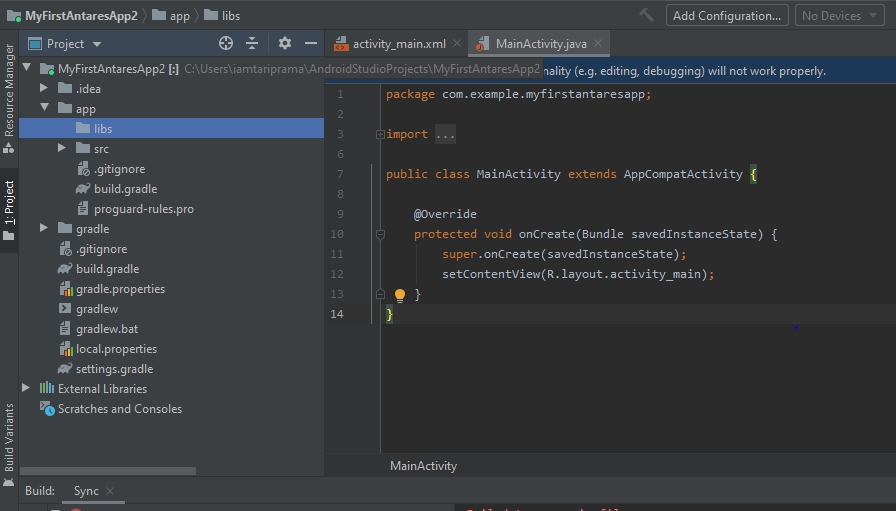Close the MainActivity.java tab
Image resolution: width=896 pixels, height=511 pixels.
click(x=599, y=44)
